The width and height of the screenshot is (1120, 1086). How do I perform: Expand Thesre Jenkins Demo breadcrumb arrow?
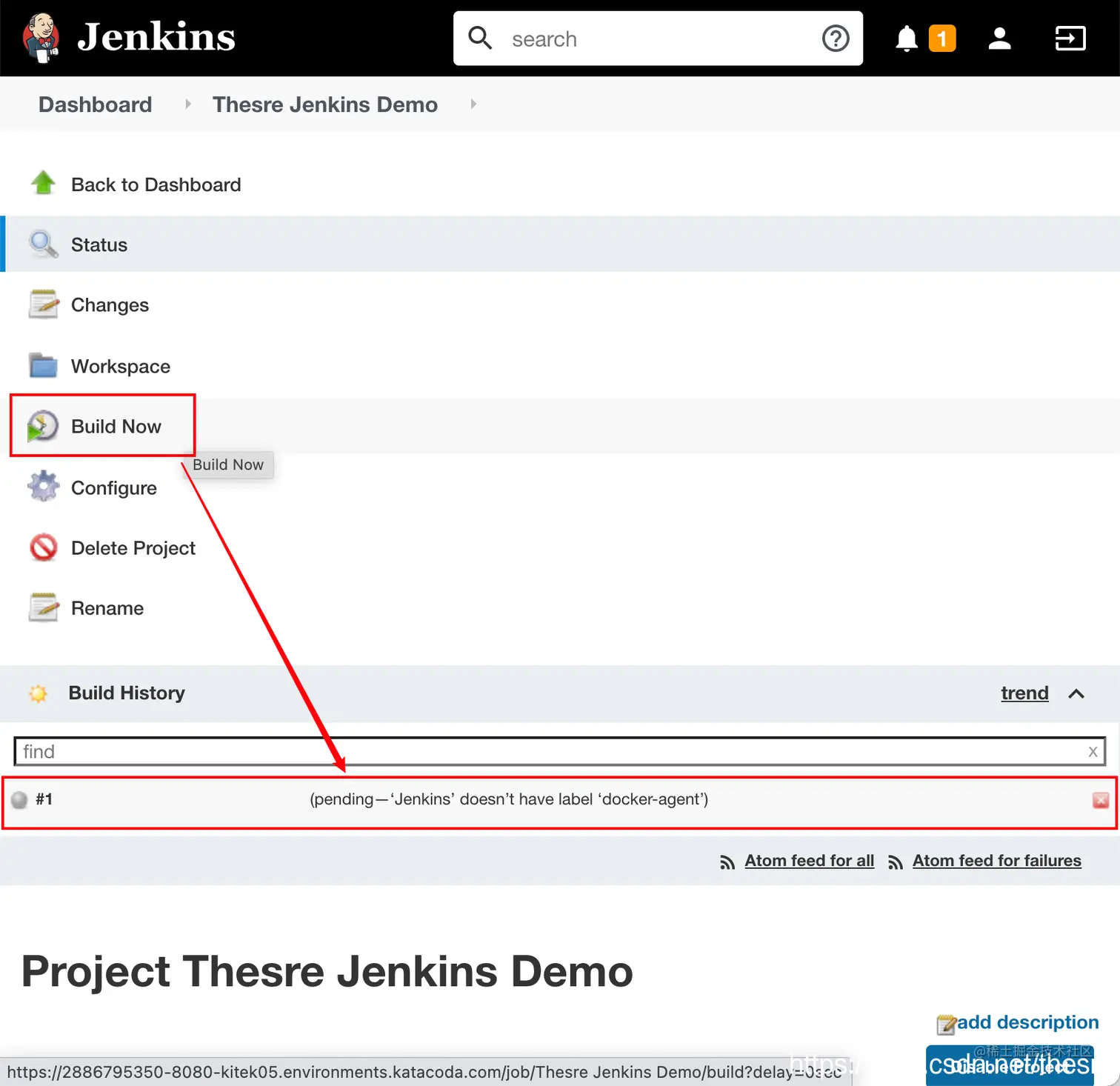pyautogui.click(x=473, y=104)
